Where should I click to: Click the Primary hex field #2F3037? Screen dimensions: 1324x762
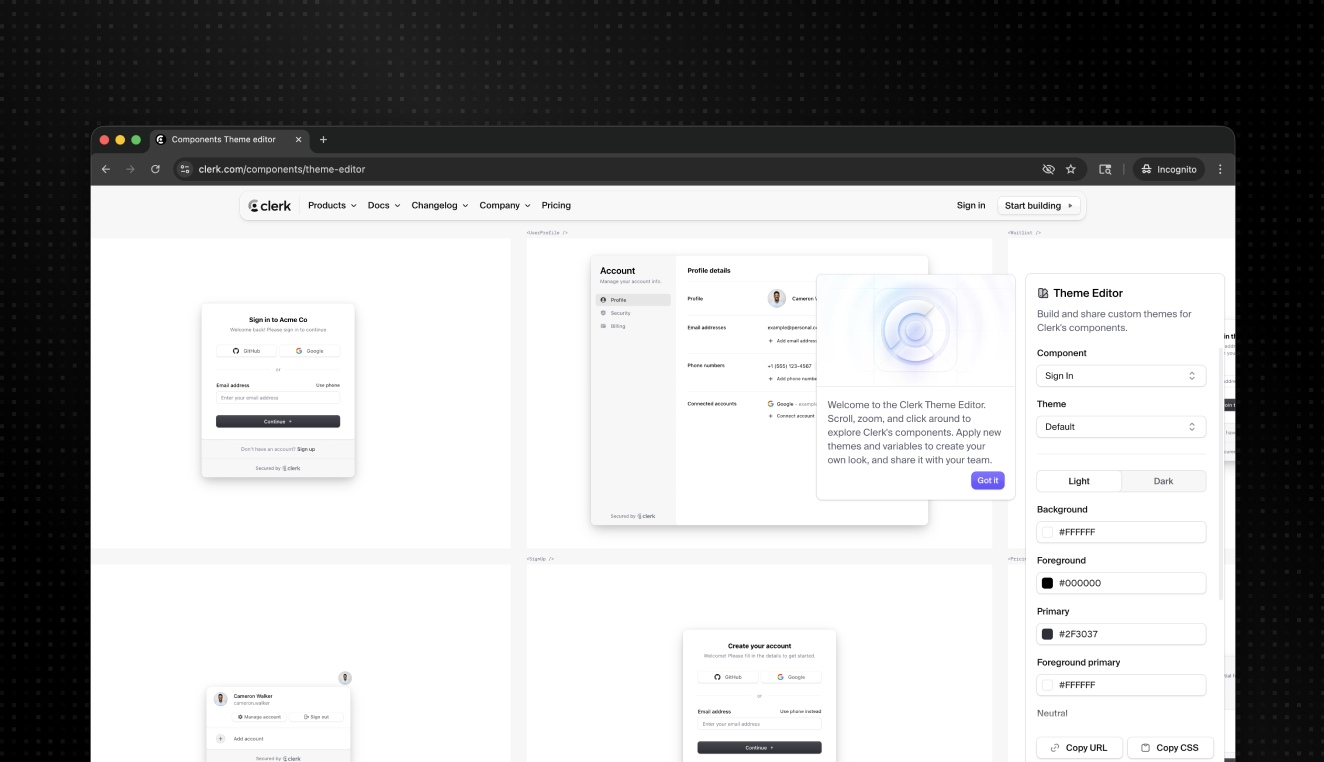[x=1121, y=634]
